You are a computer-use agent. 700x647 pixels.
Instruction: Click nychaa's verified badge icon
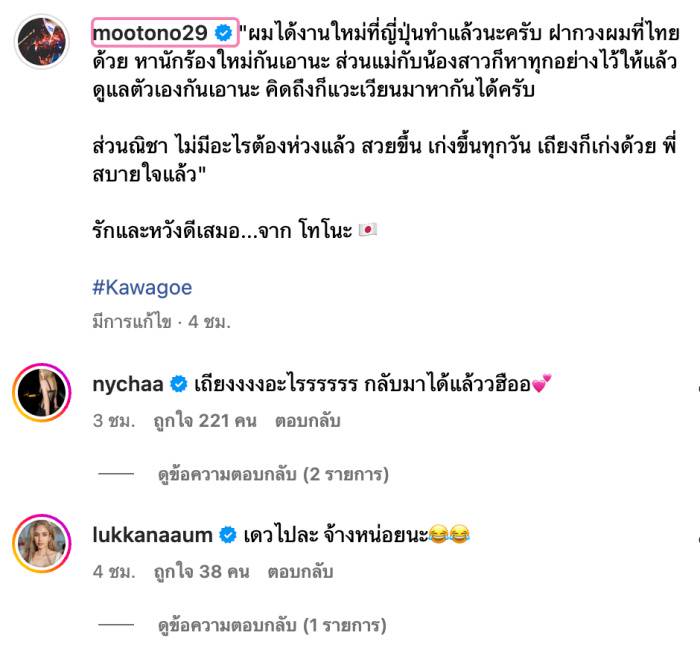[x=179, y=384]
